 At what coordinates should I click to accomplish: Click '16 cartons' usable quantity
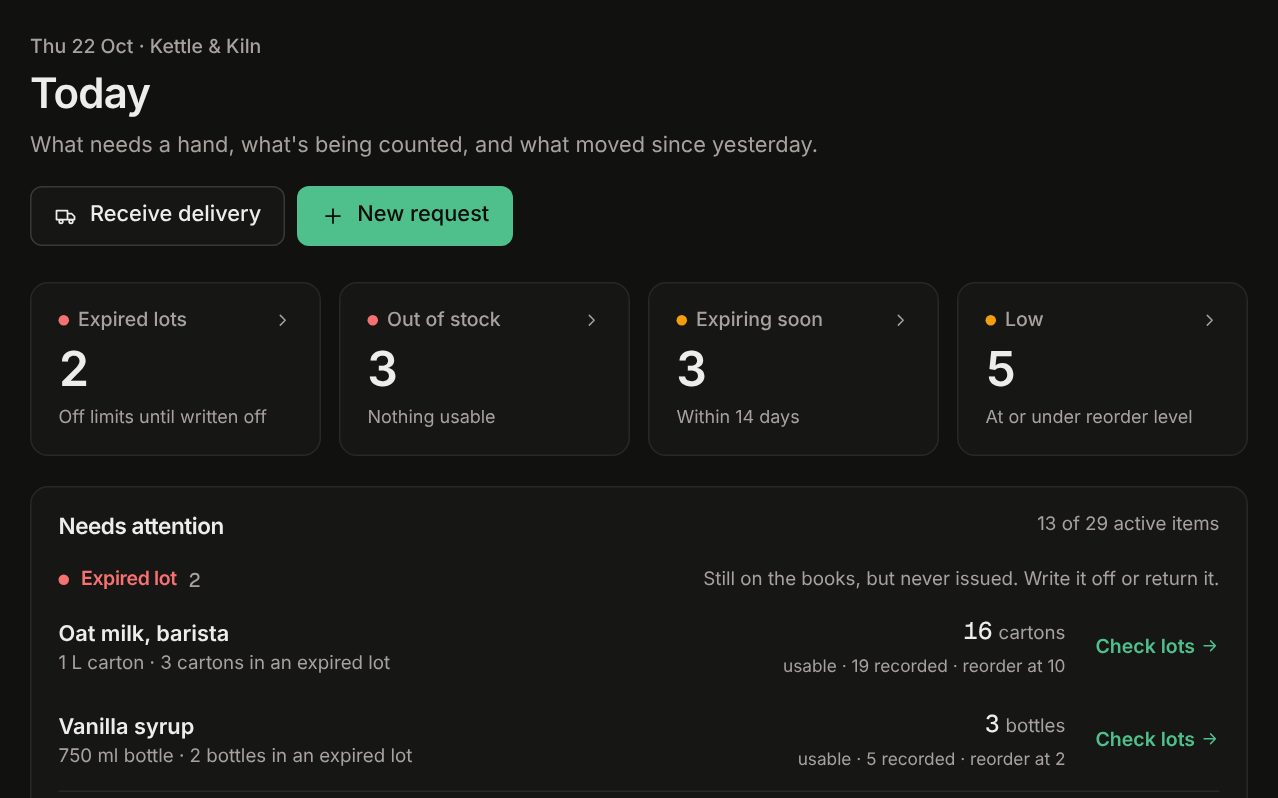1014,632
